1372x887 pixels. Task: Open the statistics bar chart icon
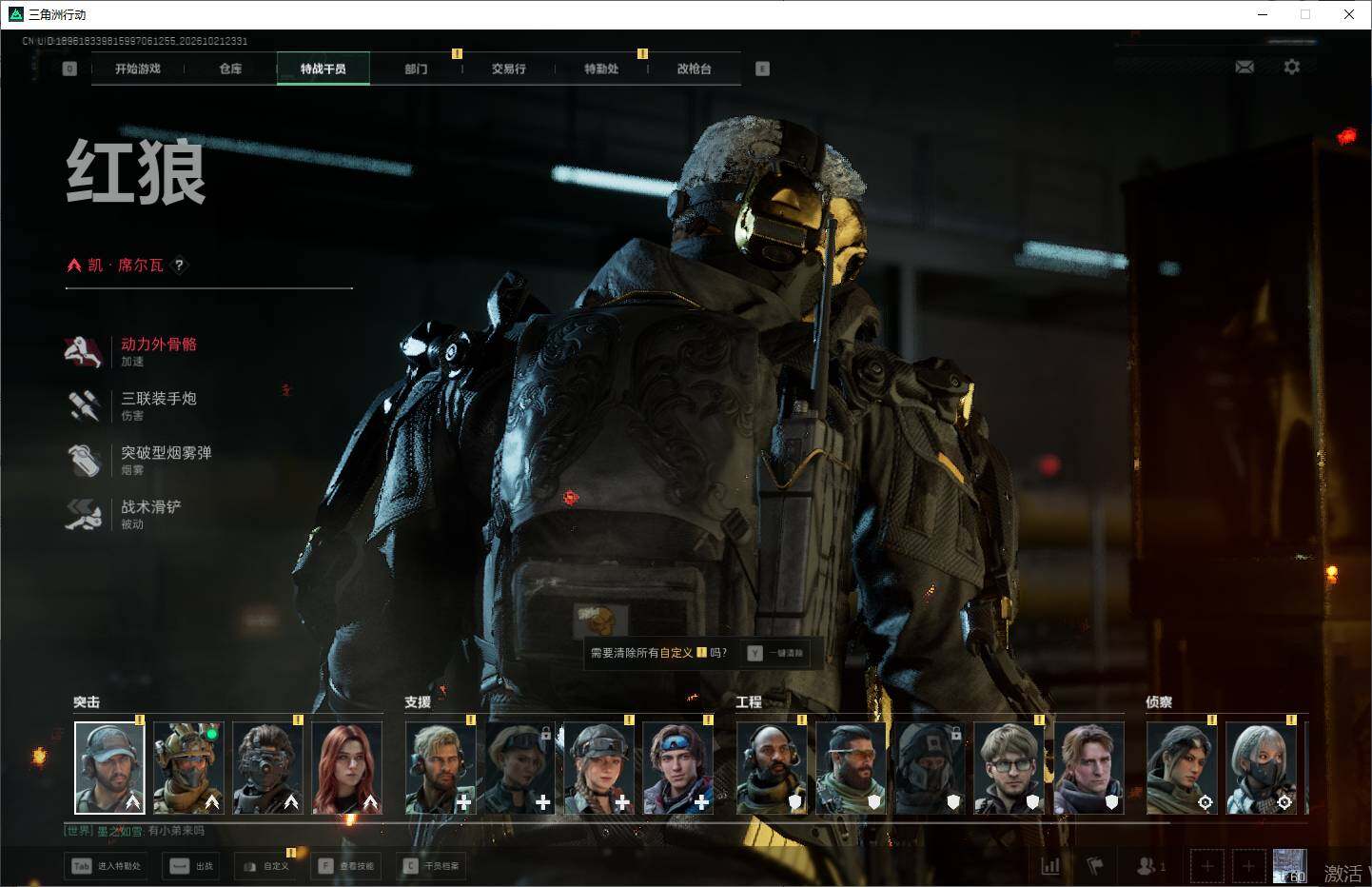[1050, 866]
